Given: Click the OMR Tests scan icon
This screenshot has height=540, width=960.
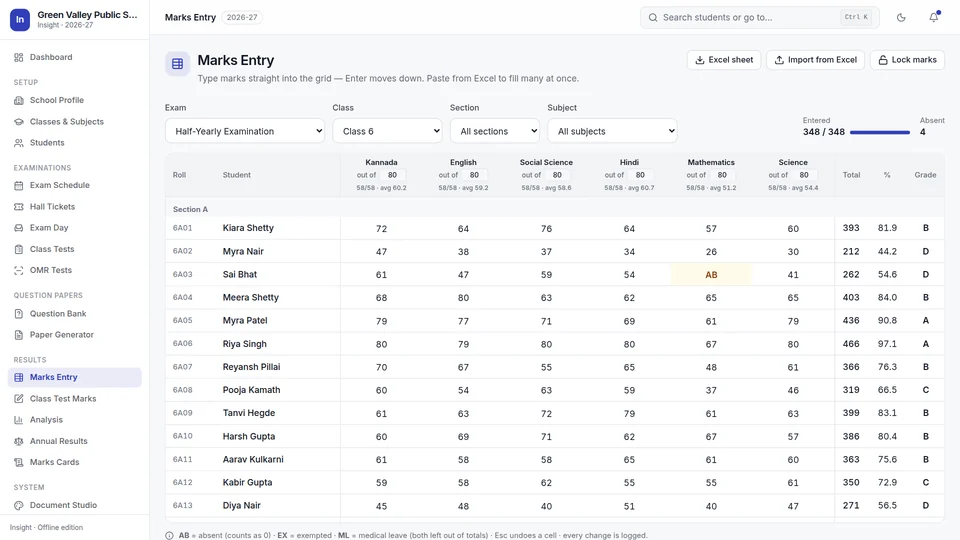Looking at the screenshot, I should coord(18,270).
